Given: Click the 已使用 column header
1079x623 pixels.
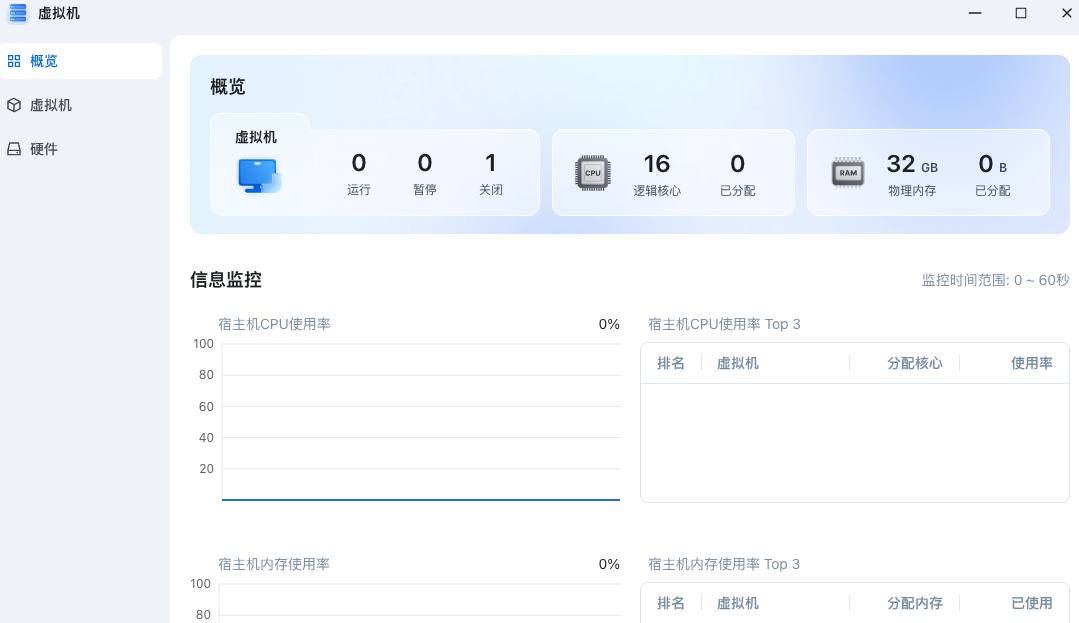Looking at the screenshot, I should [x=1032, y=604].
